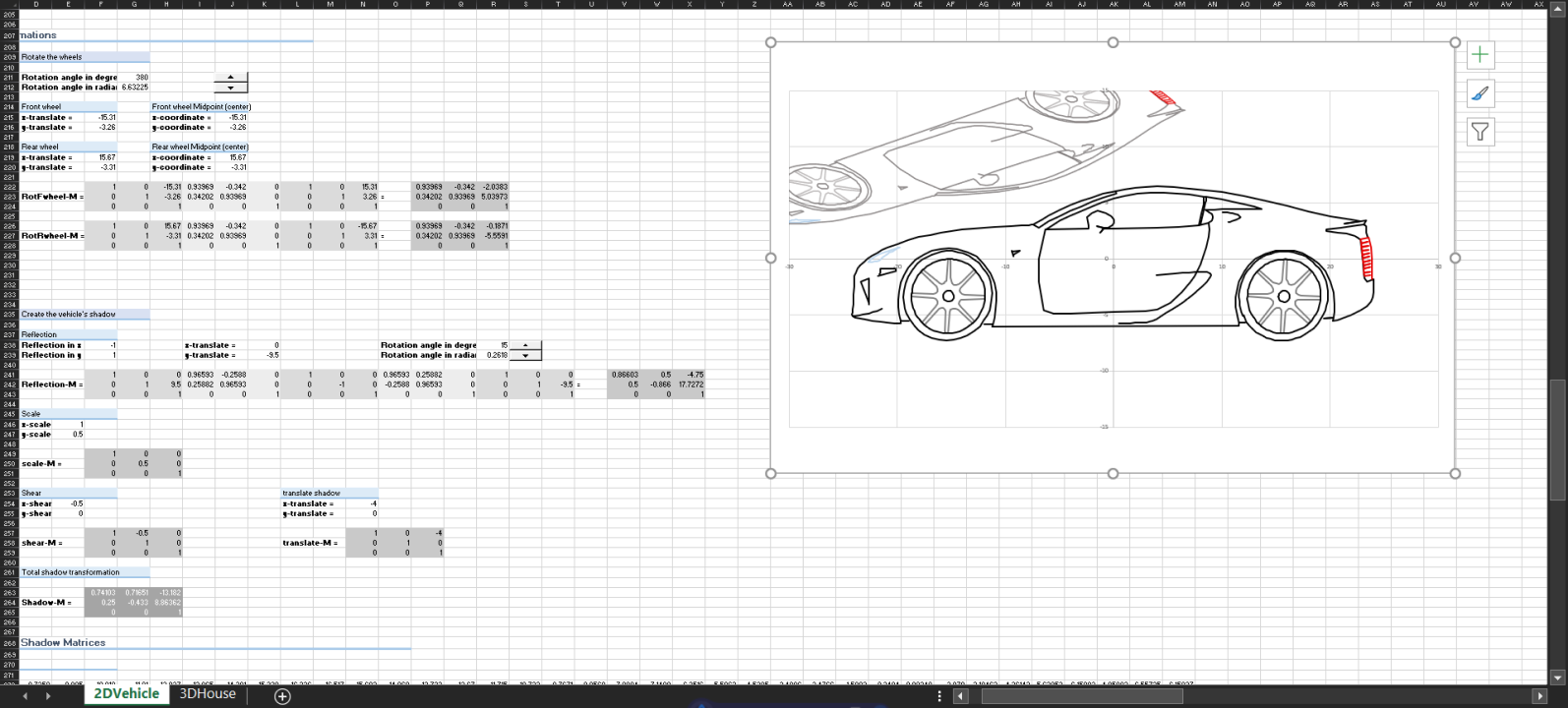Image resolution: width=1568 pixels, height=708 pixels.
Task: Select the top-left chart resize handle
Action: click(x=770, y=42)
